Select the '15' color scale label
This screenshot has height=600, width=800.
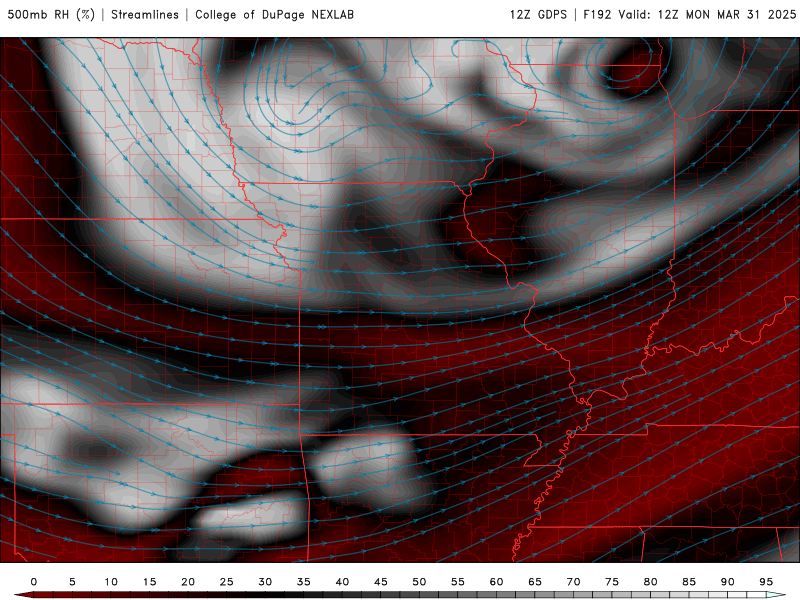pos(149,582)
